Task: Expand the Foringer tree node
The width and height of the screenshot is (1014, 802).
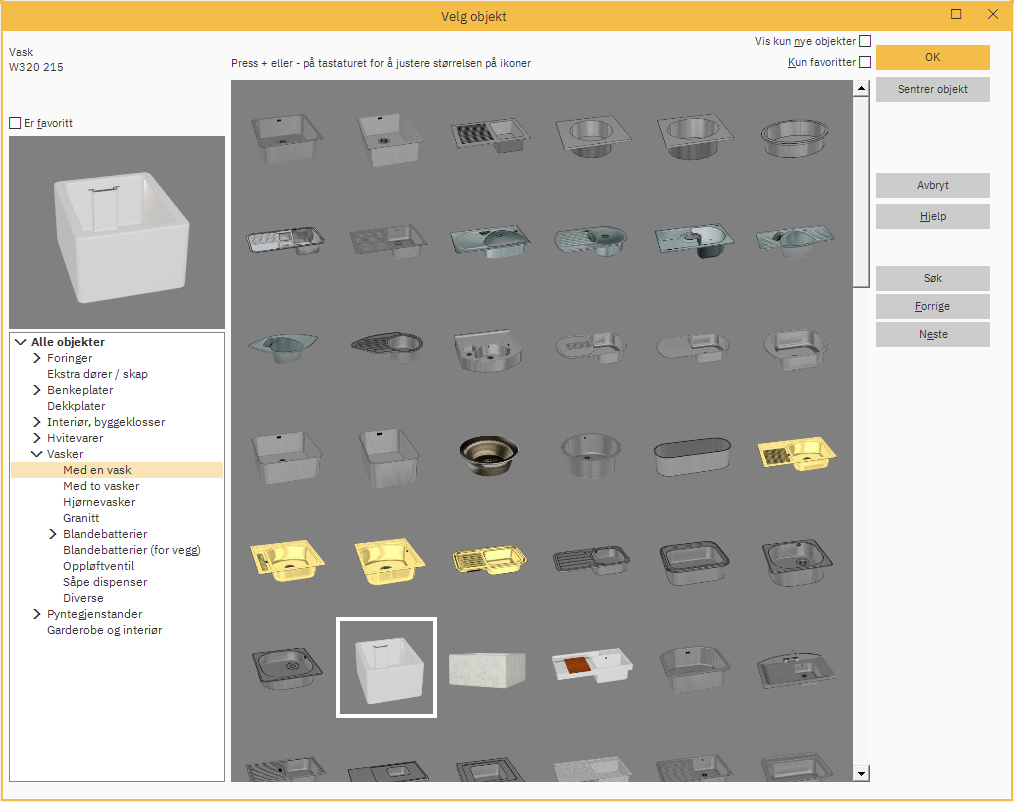Action: pos(37,358)
